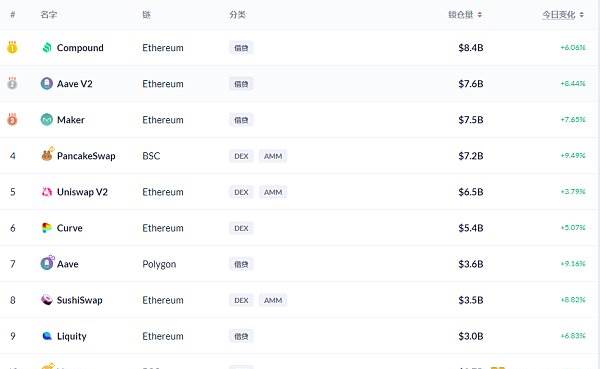Click the Liquity blue logo icon
The width and height of the screenshot is (600, 369).
(x=47, y=336)
